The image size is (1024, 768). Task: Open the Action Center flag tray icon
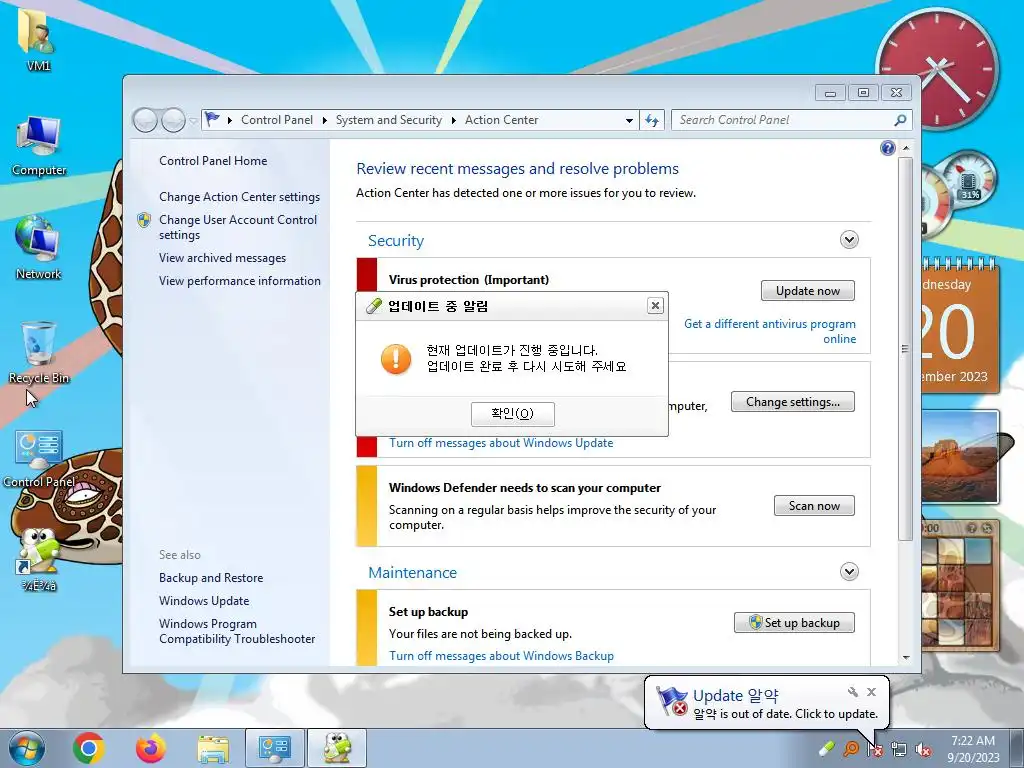874,749
